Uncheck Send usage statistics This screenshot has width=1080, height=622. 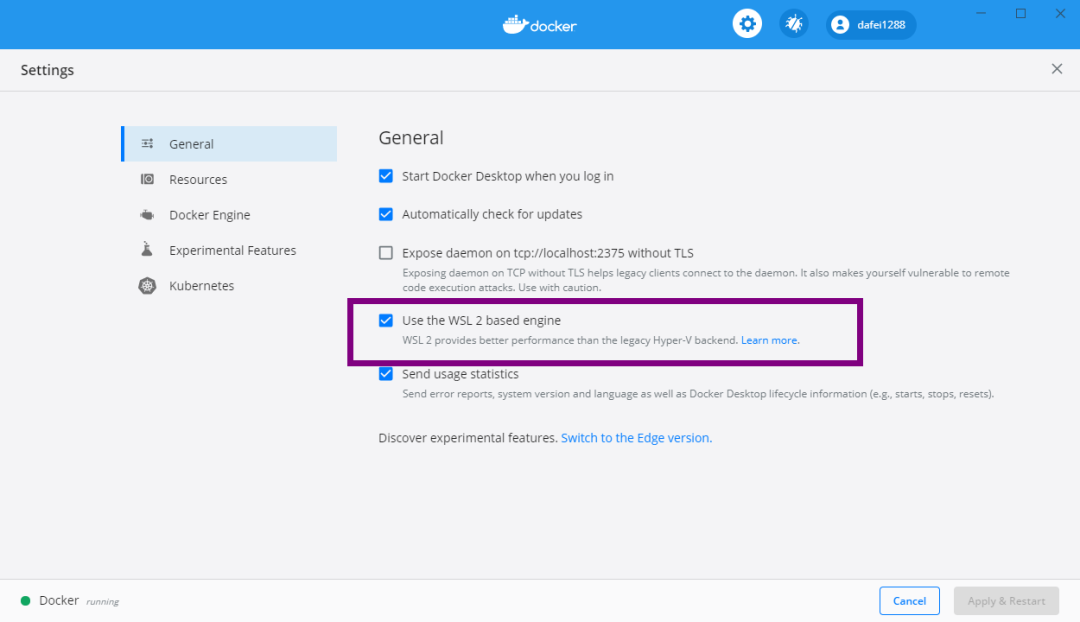tap(386, 374)
